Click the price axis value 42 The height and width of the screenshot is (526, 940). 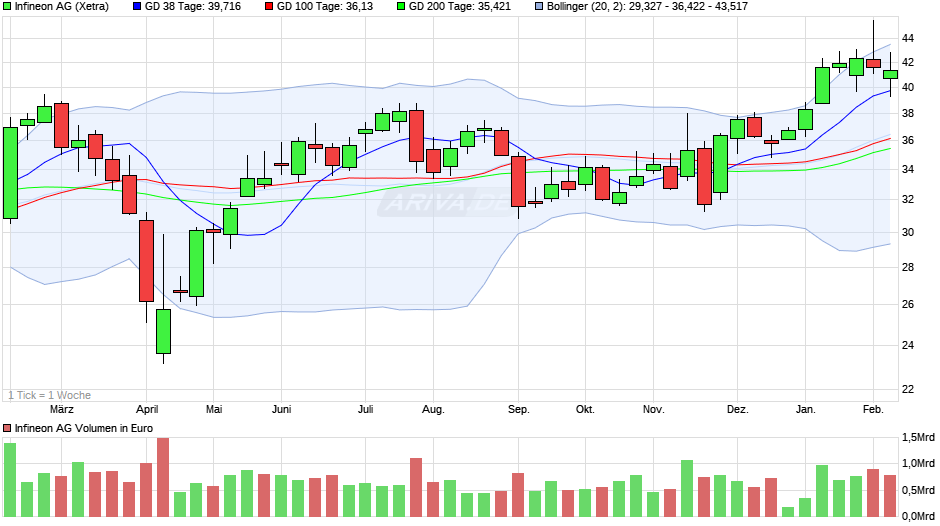(x=908, y=62)
